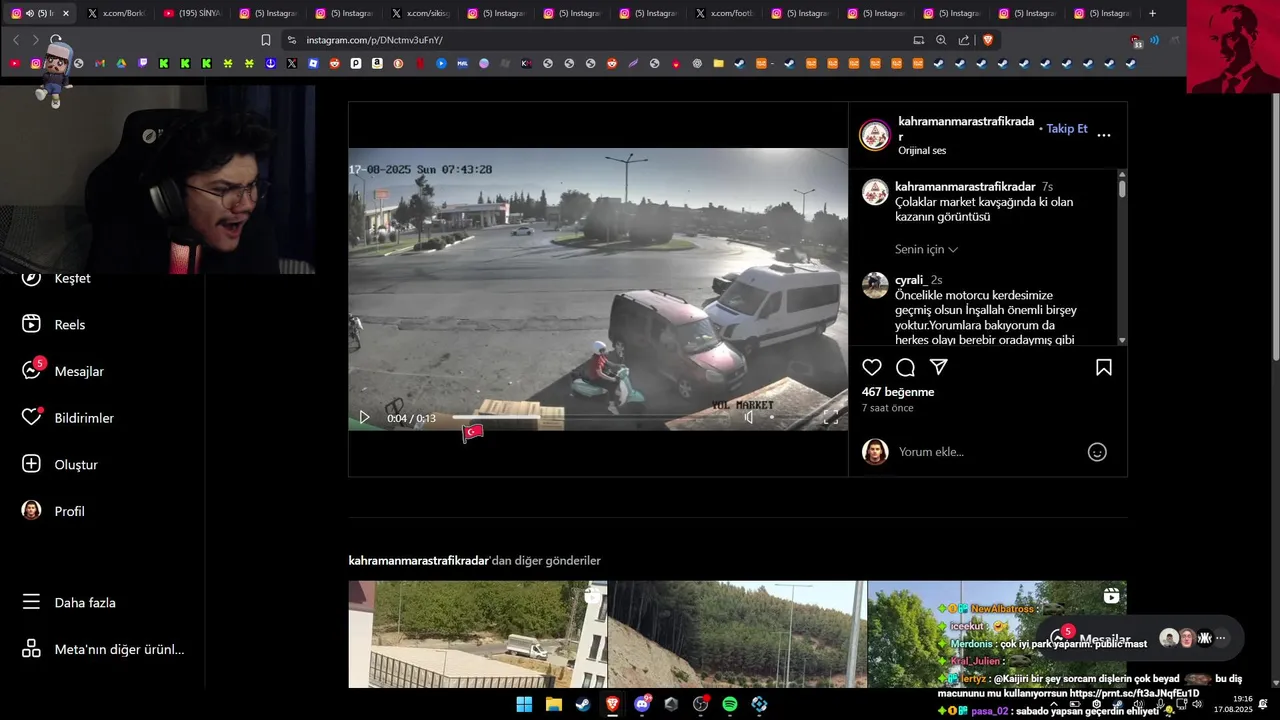The height and width of the screenshot is (720, 1280).
Task: Bookmark this page in the address bar
Action: pos(265,40)
